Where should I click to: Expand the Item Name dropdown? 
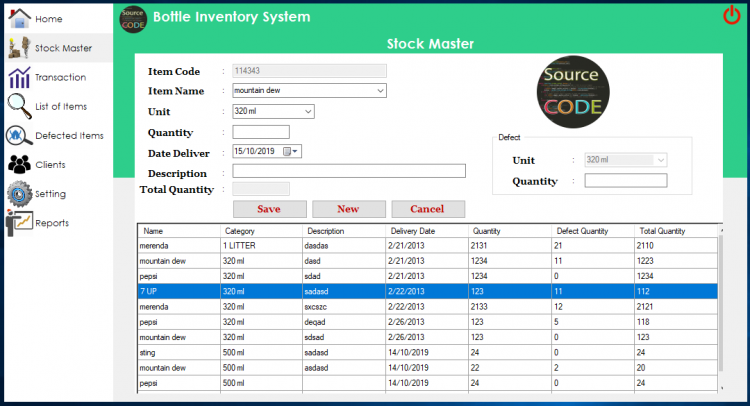(380, 90)
